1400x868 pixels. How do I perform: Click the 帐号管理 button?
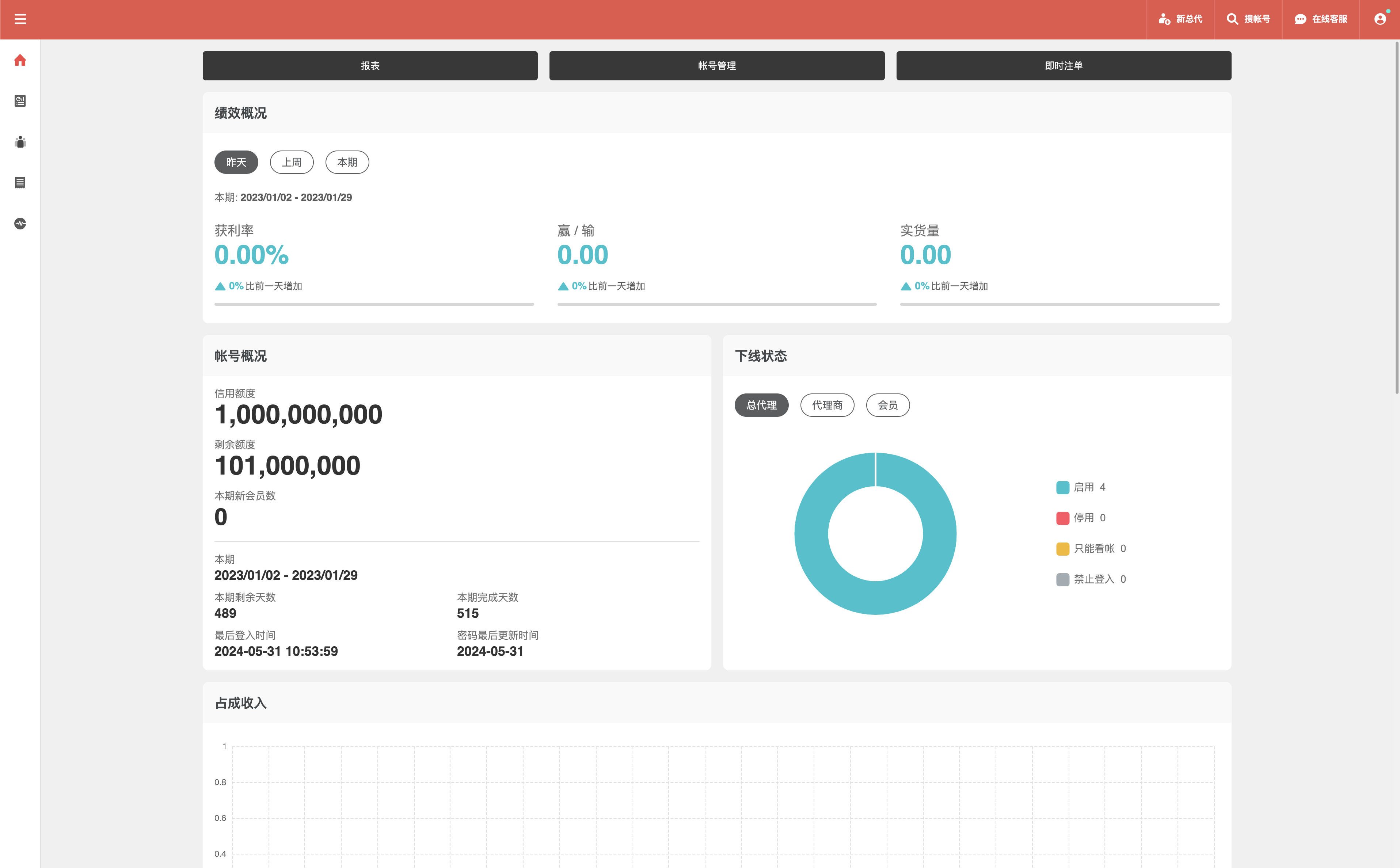click(x=717, y=65)
